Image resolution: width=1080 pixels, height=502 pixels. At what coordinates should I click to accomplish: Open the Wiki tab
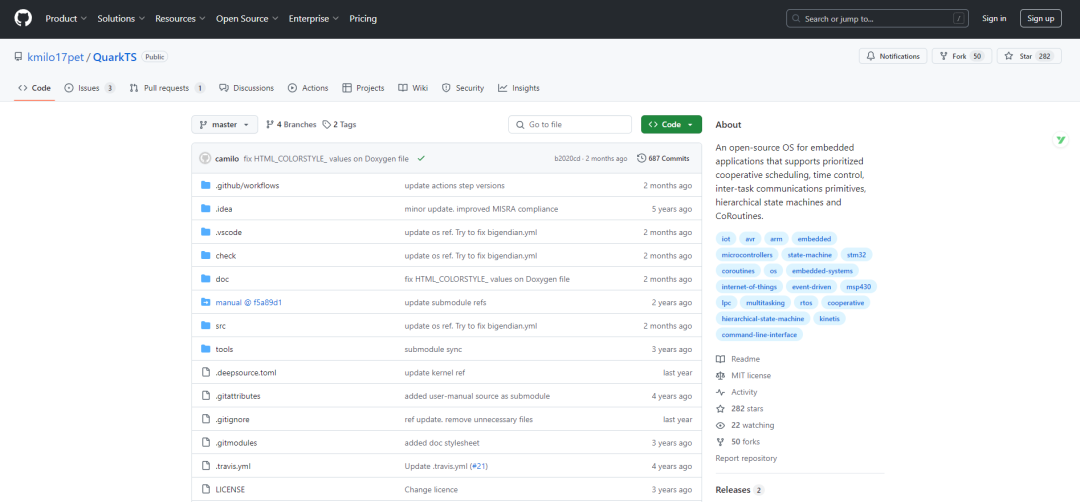tap(413, 88)
